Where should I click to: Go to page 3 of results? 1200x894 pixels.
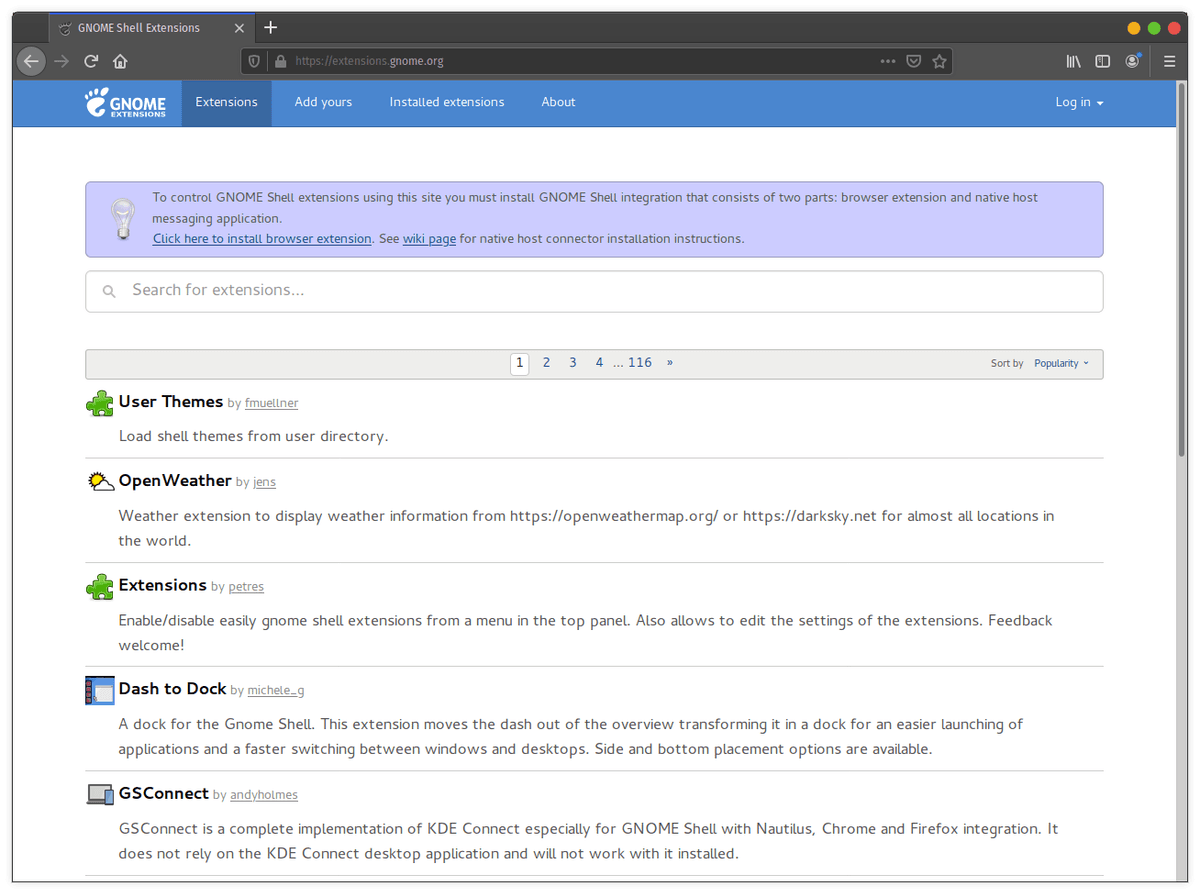pos(573,363)
